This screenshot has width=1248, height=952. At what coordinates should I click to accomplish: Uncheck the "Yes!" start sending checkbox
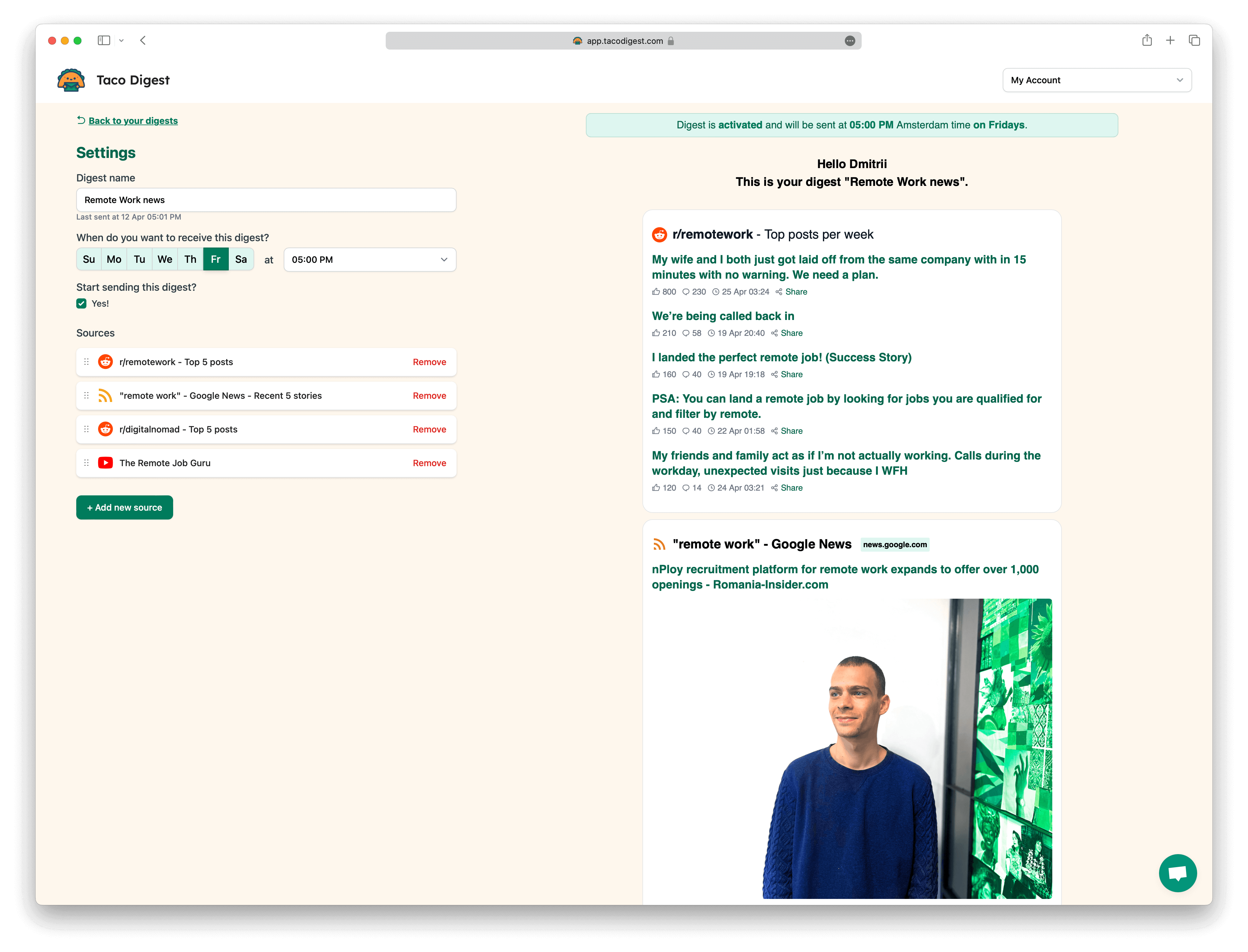[x=82, y=304]
